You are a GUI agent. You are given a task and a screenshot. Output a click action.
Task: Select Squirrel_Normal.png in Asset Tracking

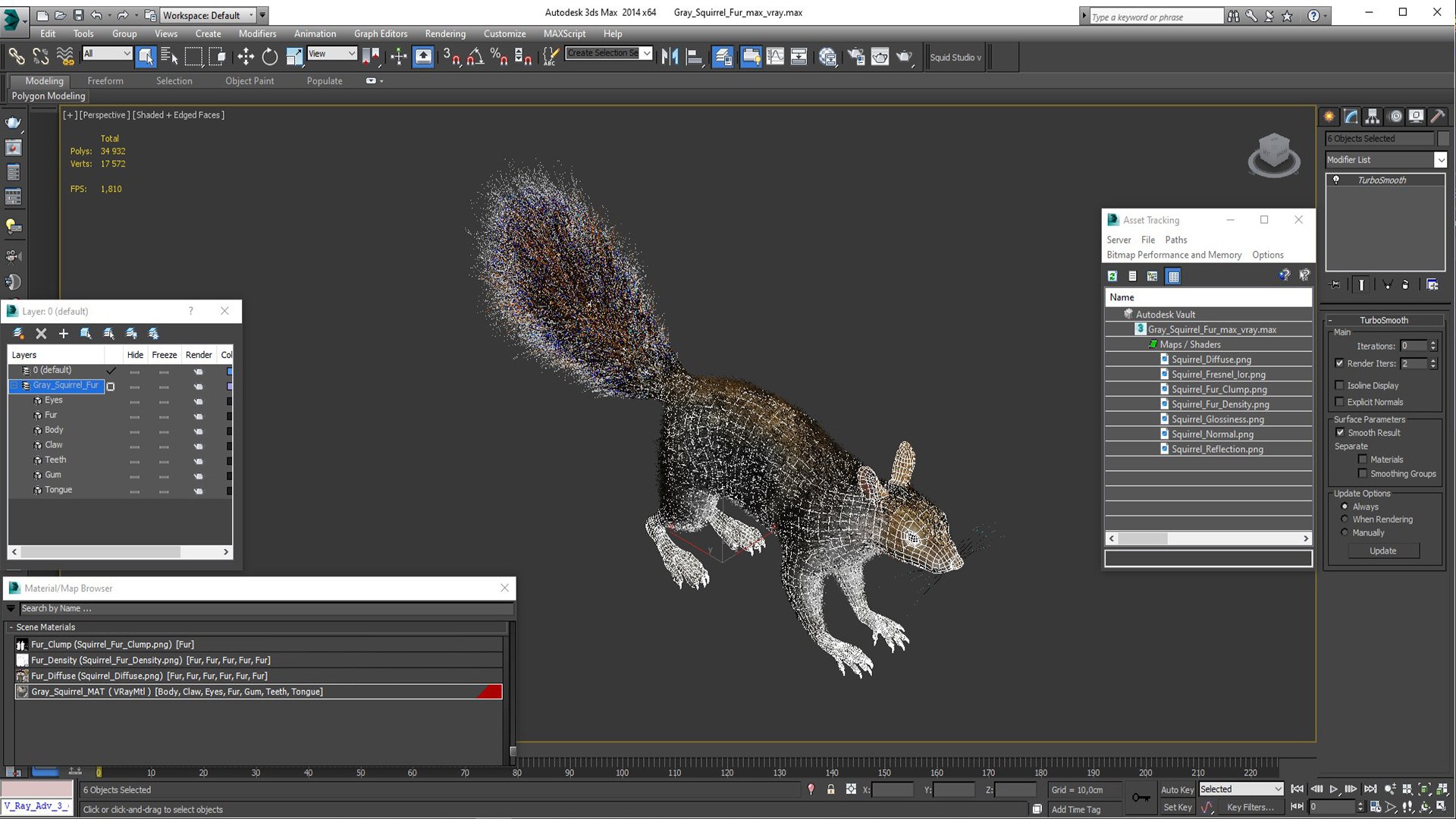click(1212, 435)
